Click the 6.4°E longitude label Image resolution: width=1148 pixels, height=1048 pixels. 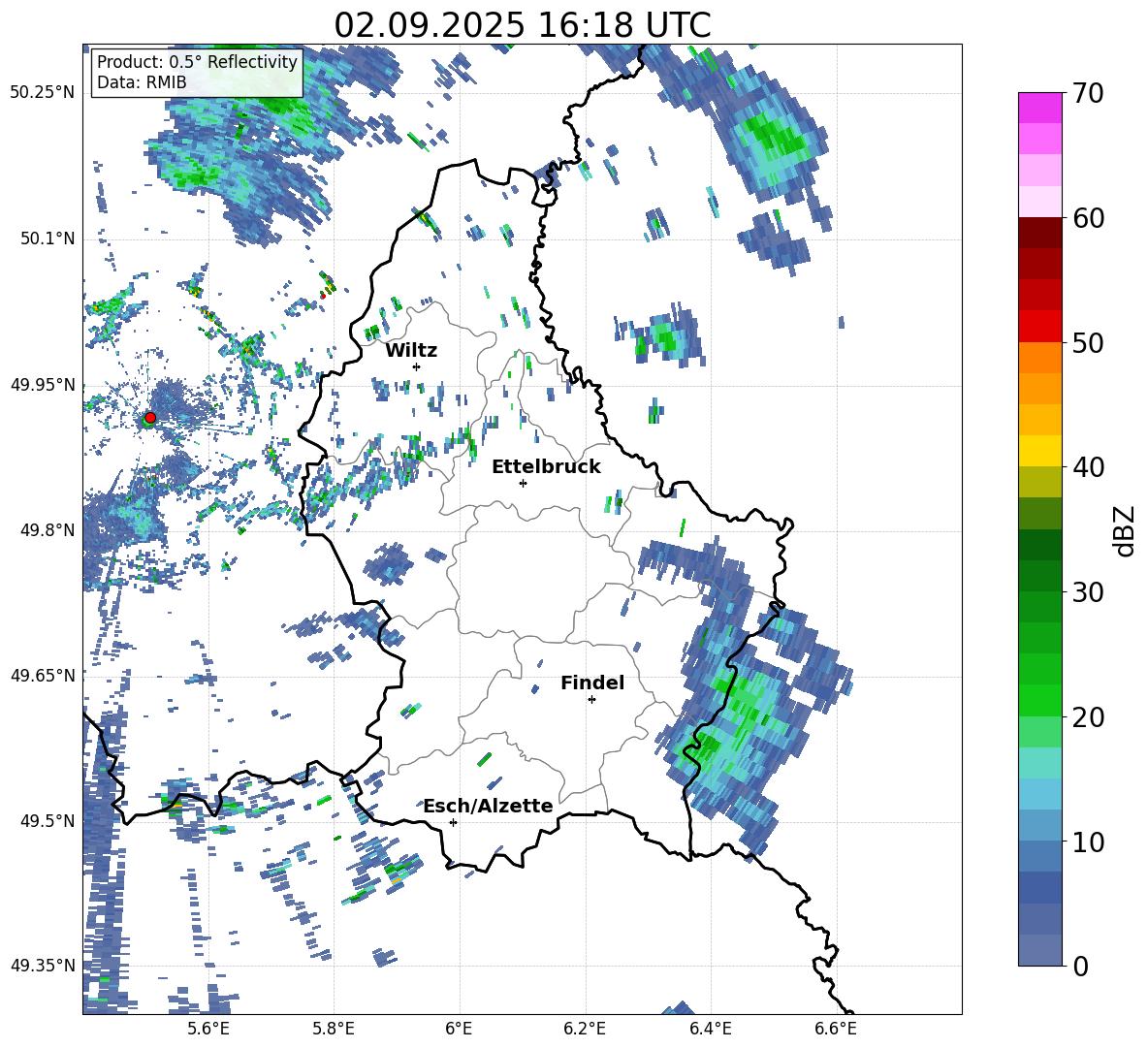[x=710, y=1029]
